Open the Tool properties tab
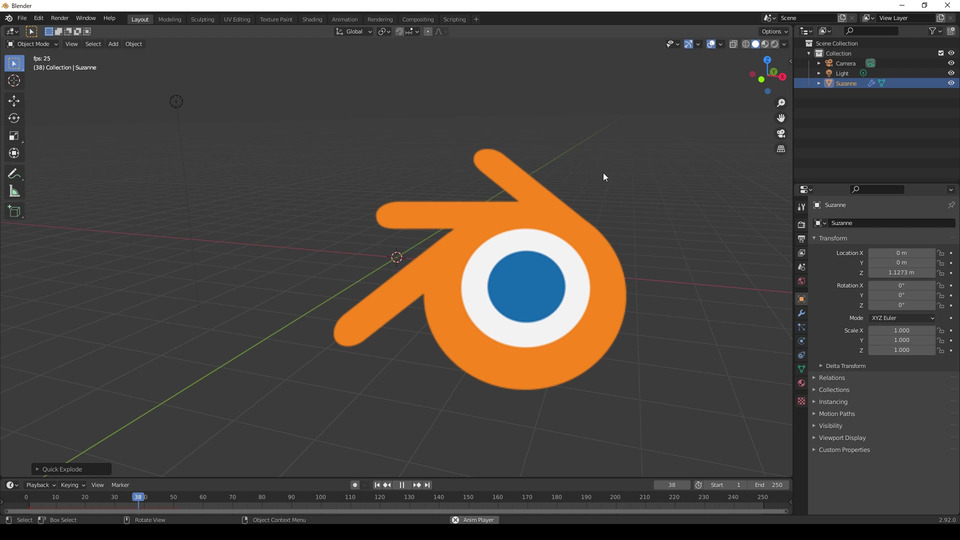This screenshot has height=540, width=960. (801, 207)
